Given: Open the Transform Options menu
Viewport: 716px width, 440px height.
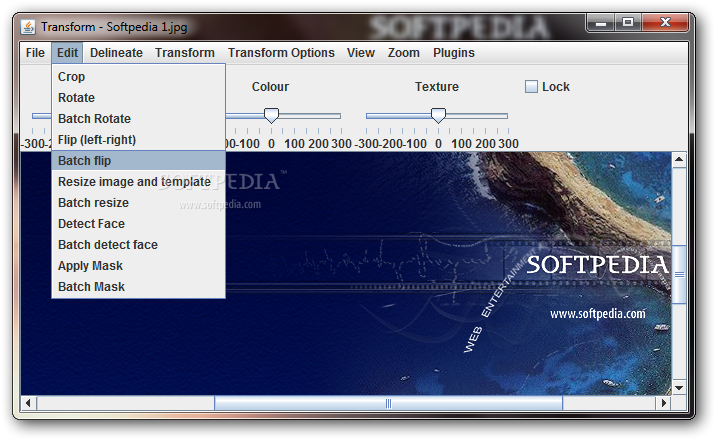Looking at the screenshot, I should 281,53.
